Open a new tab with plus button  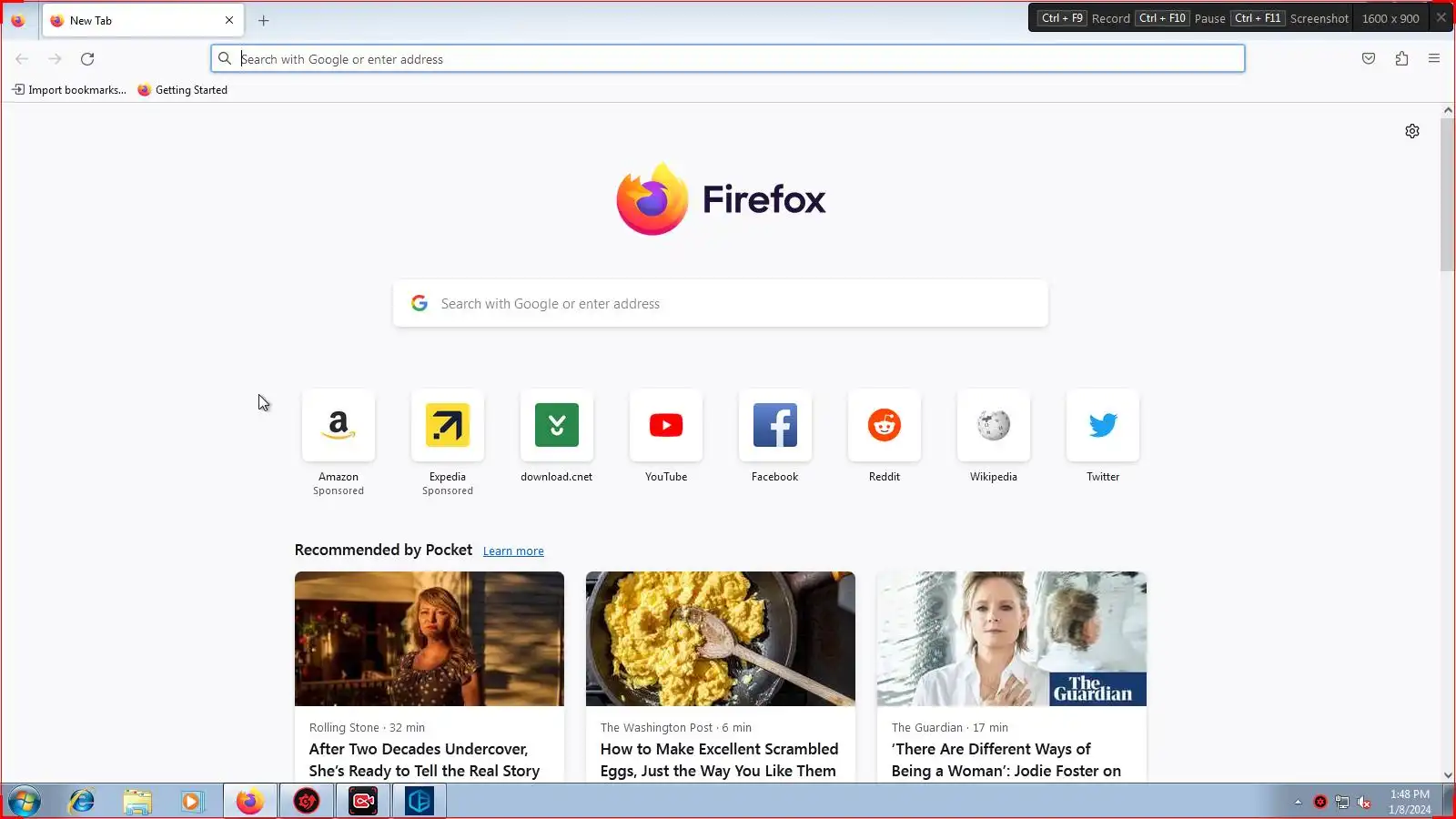[x=264, y=20]
